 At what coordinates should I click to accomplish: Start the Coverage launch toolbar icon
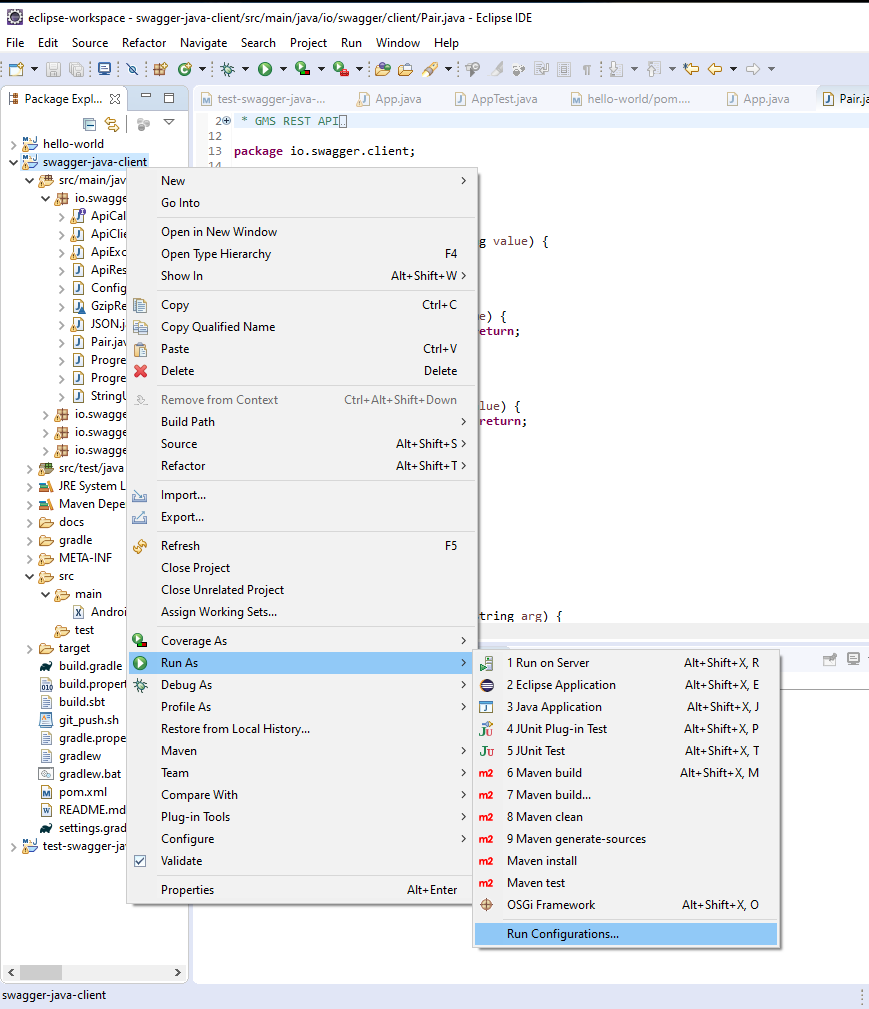[x=300, y=70]
